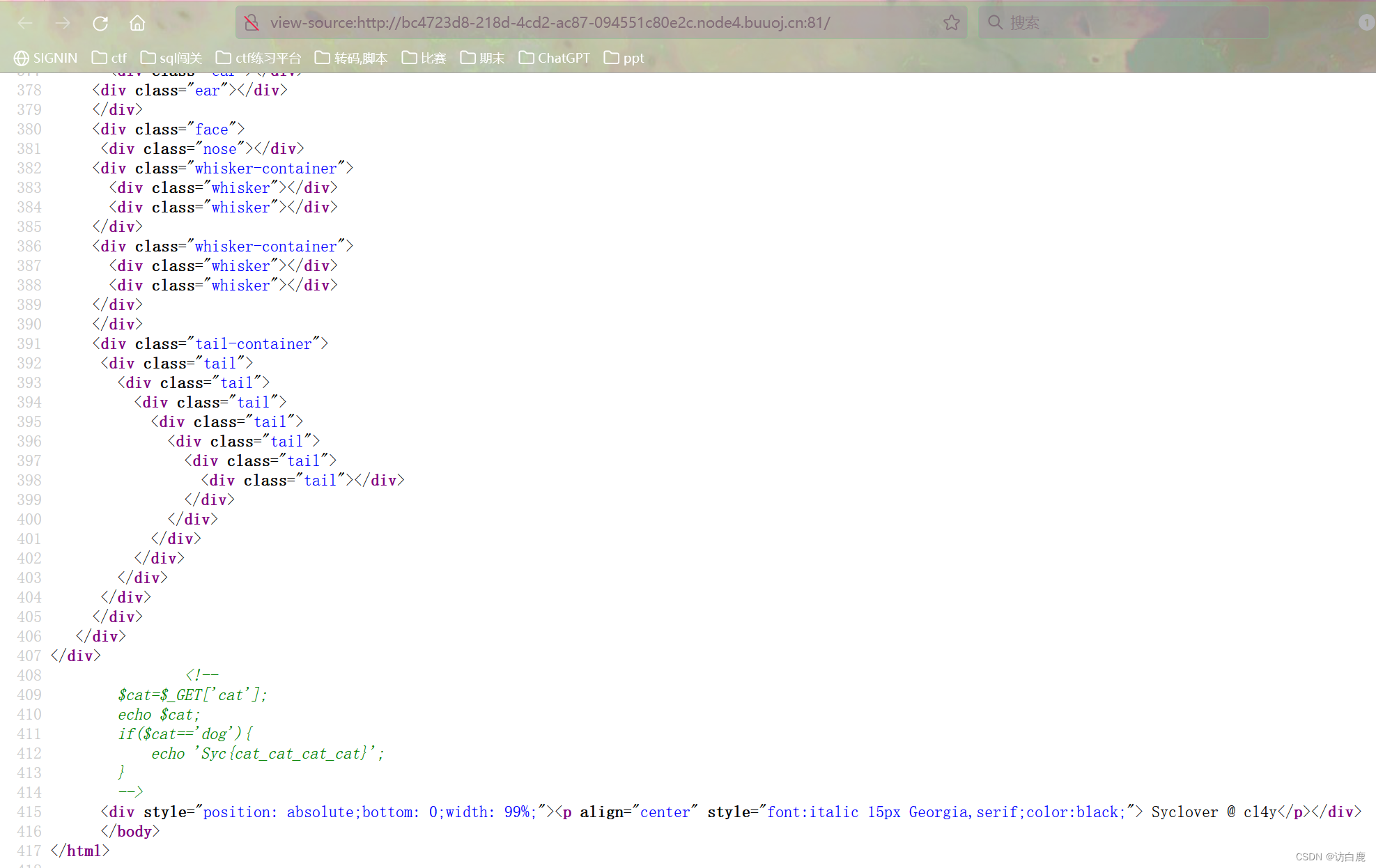Reload the view-source page

(100, 22)
